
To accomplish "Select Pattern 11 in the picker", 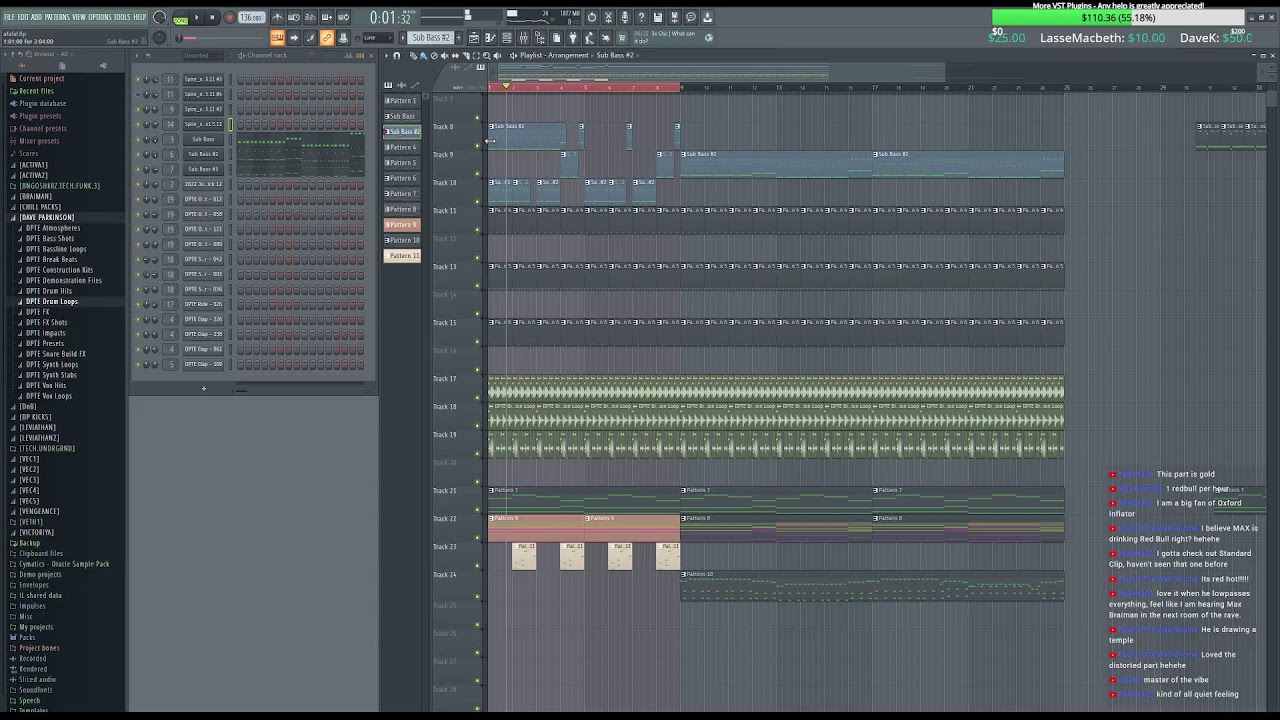I will [x=402, y=256].
